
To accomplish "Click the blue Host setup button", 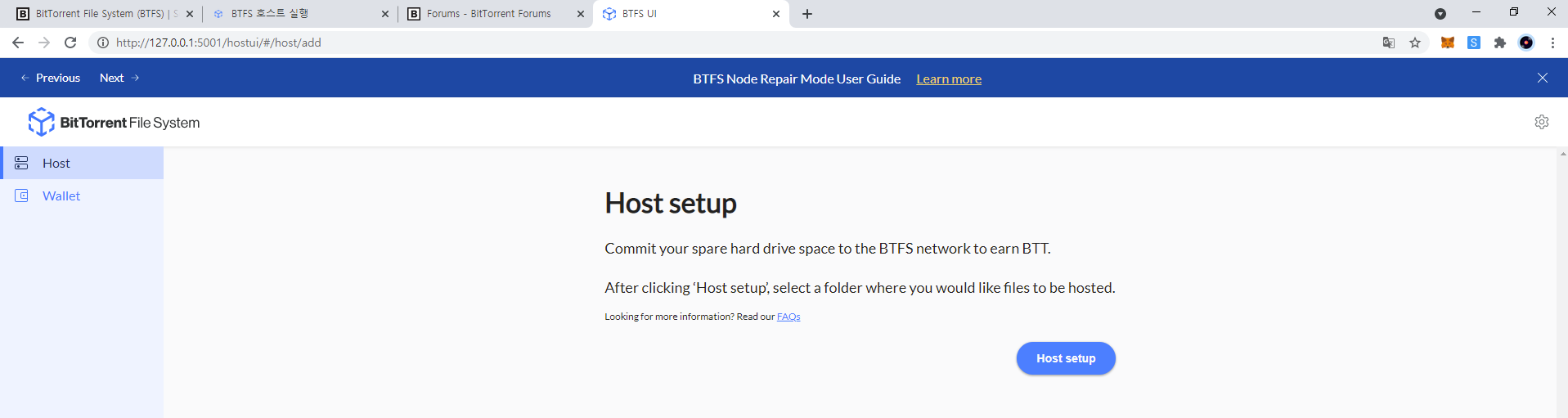I will (x=1066, y=358).
